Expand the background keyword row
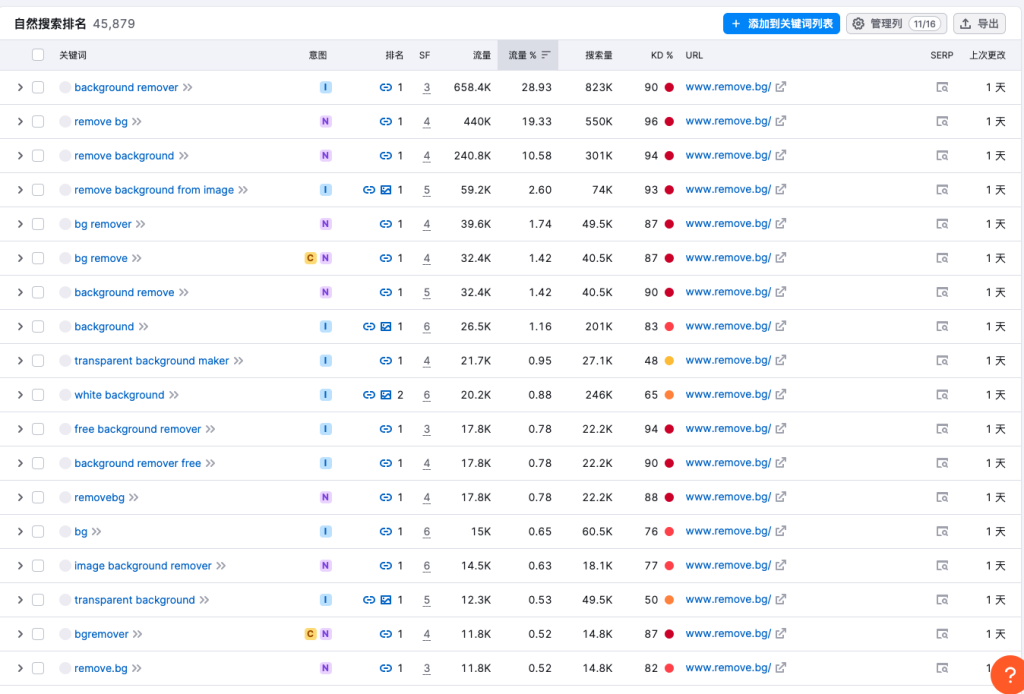Image resolution: width=1024 pixels, height=694 pixels. [x=20, y=326]
